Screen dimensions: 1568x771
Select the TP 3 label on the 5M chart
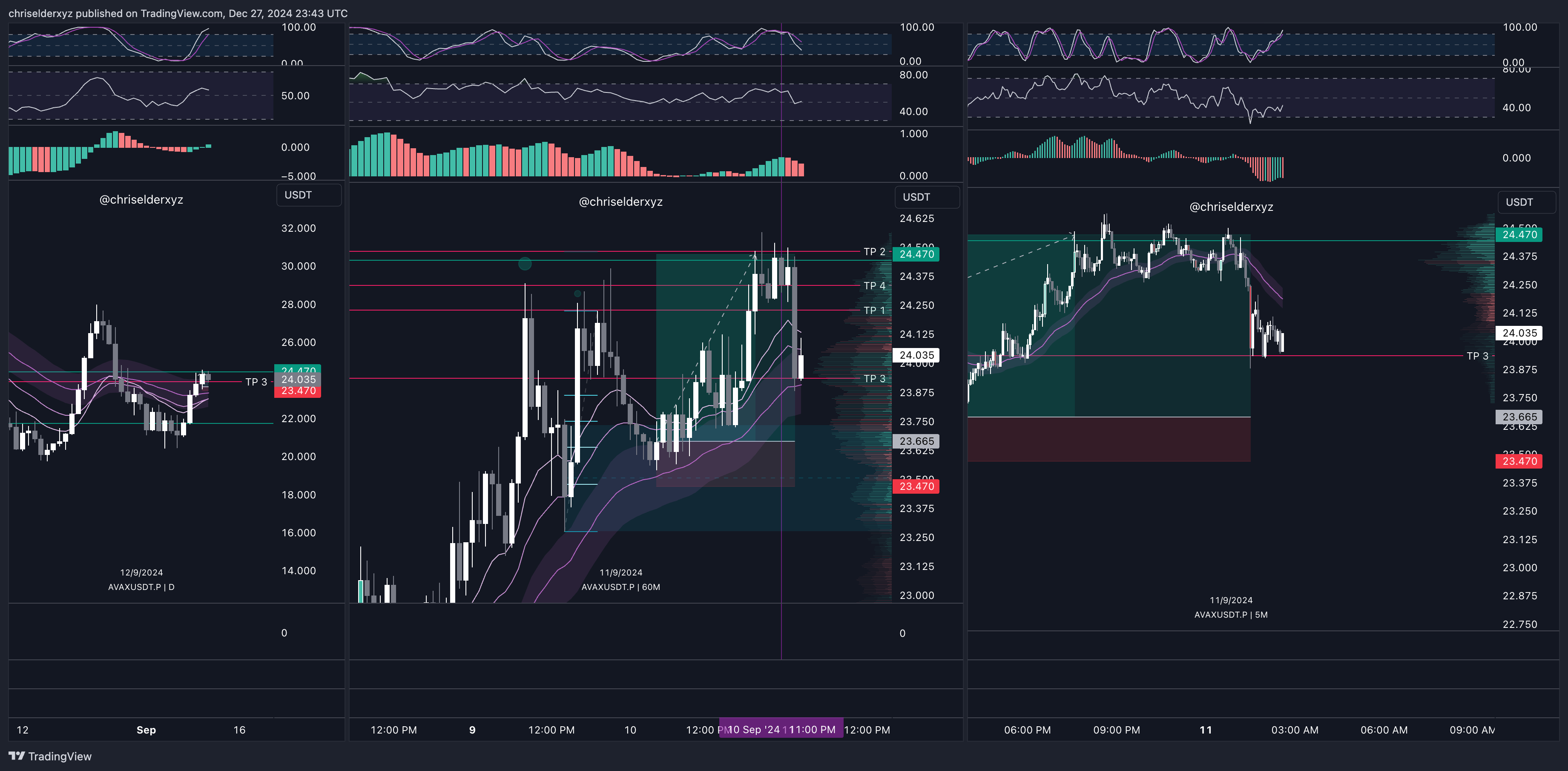pyautogui.click(x=1477, y=356)
